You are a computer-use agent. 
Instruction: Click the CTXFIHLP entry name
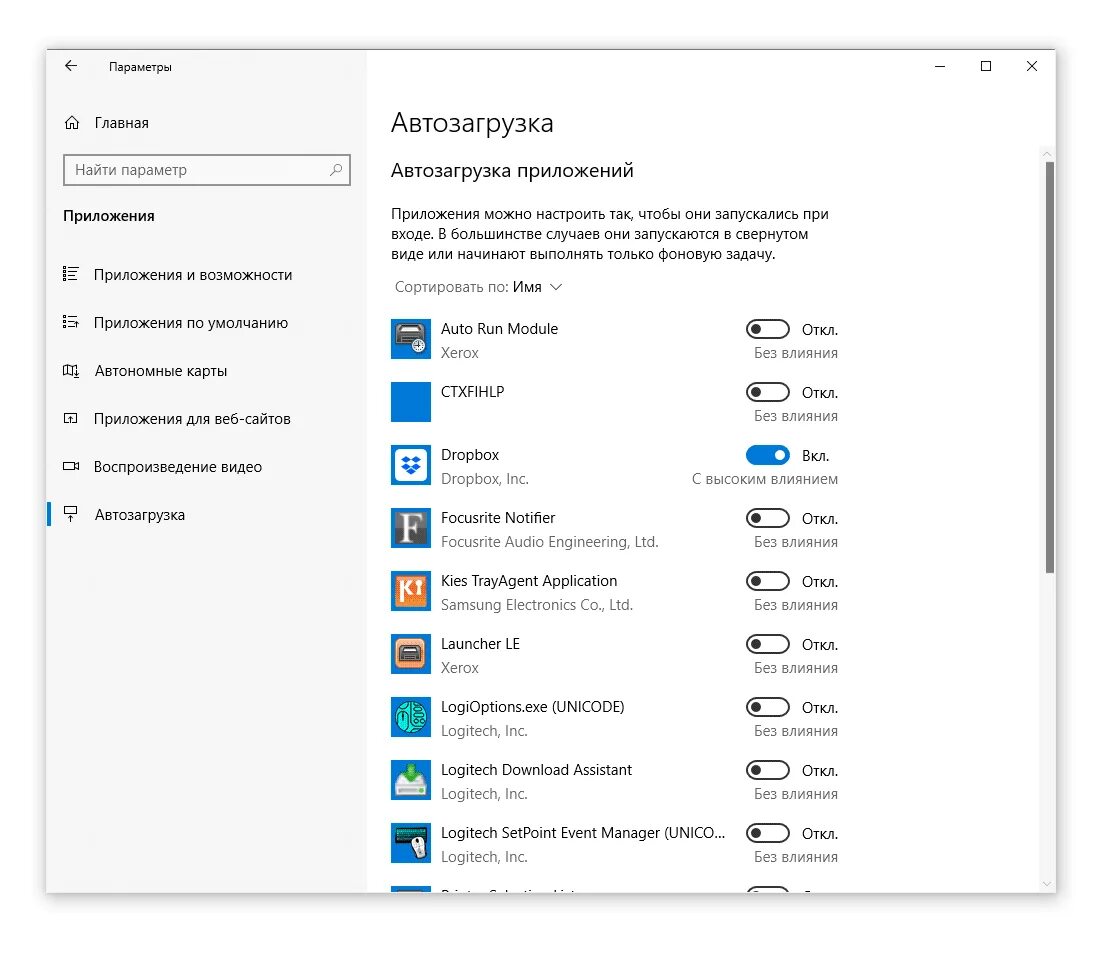[473, 392]
